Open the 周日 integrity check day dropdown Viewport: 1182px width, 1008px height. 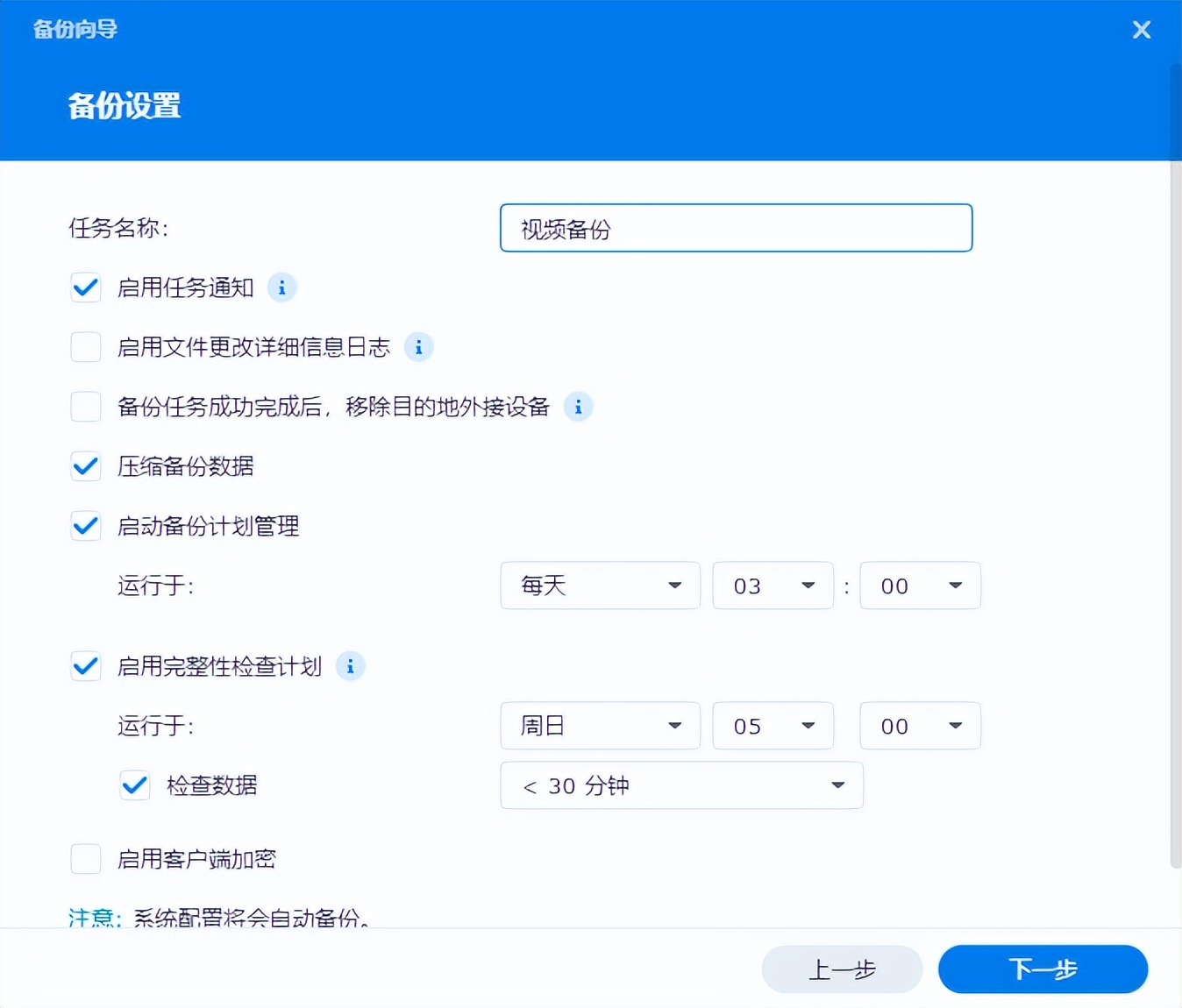pyautogui.click(x=600, y=726)
